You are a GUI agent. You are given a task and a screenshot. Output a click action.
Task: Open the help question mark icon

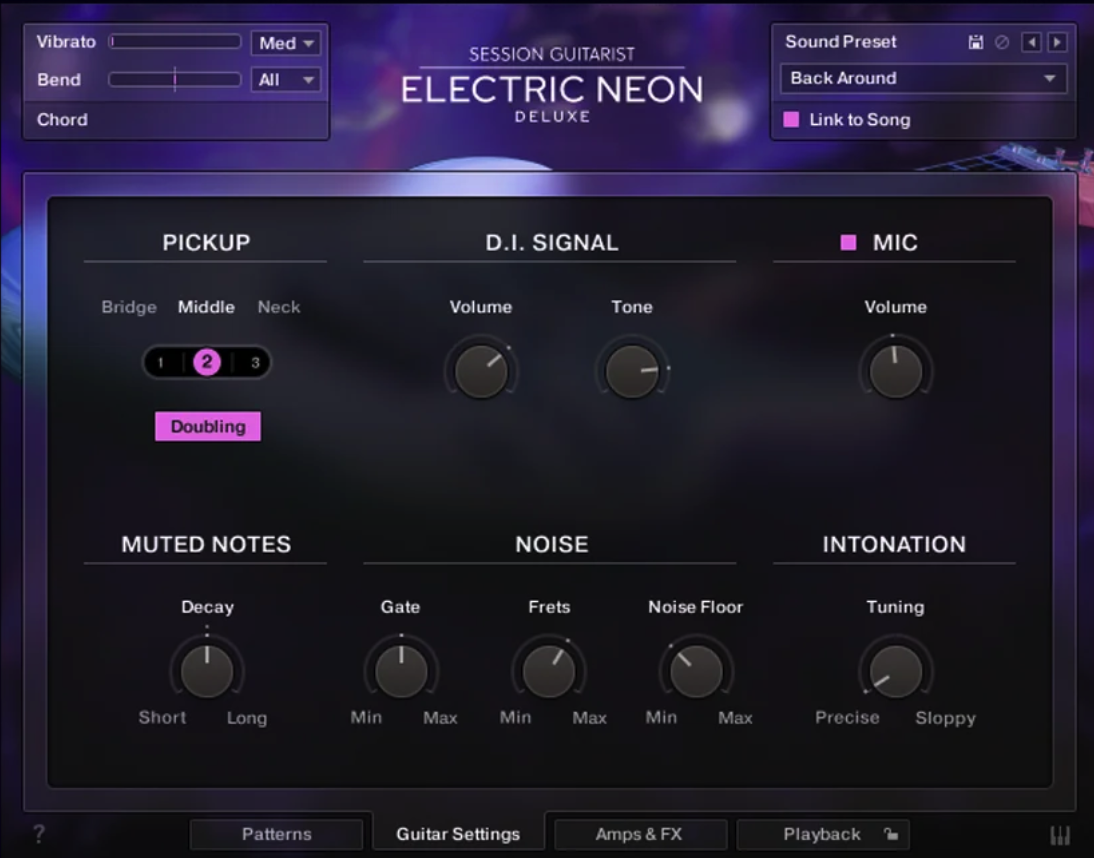[x=39, y=834]
